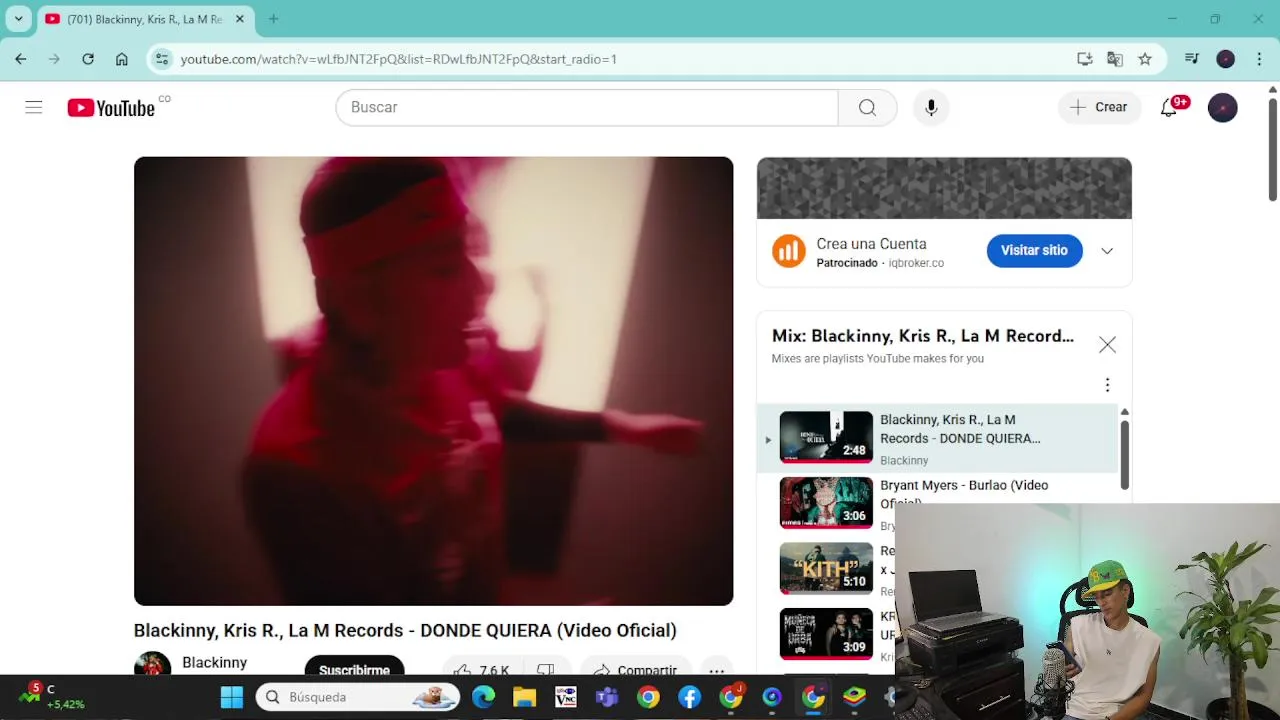The image size is (1280, 720).
Task: Open the Blackinny channel name link
Action: coord(214,662)
